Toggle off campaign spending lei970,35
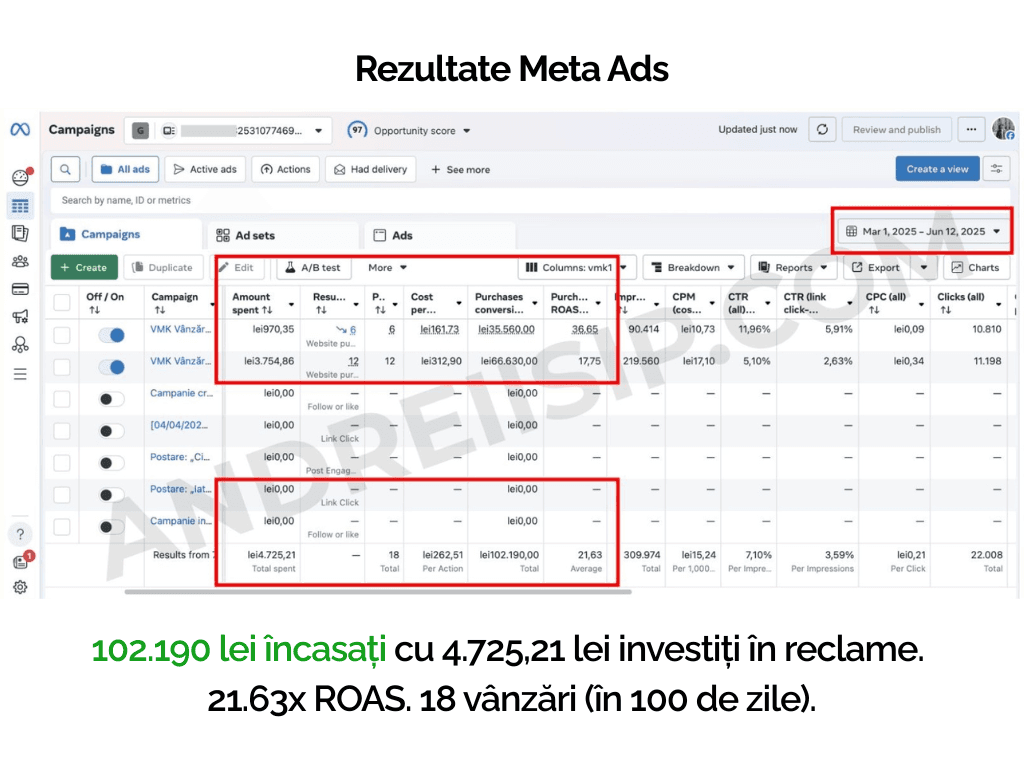 coord(112,335)
